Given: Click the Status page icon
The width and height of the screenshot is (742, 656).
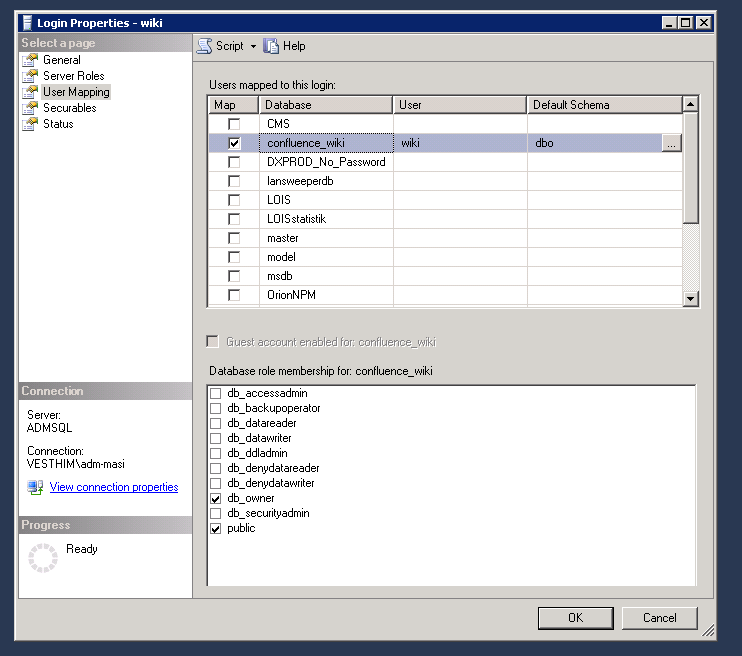Looking at the screenshot, I should [x=30, y=124].
